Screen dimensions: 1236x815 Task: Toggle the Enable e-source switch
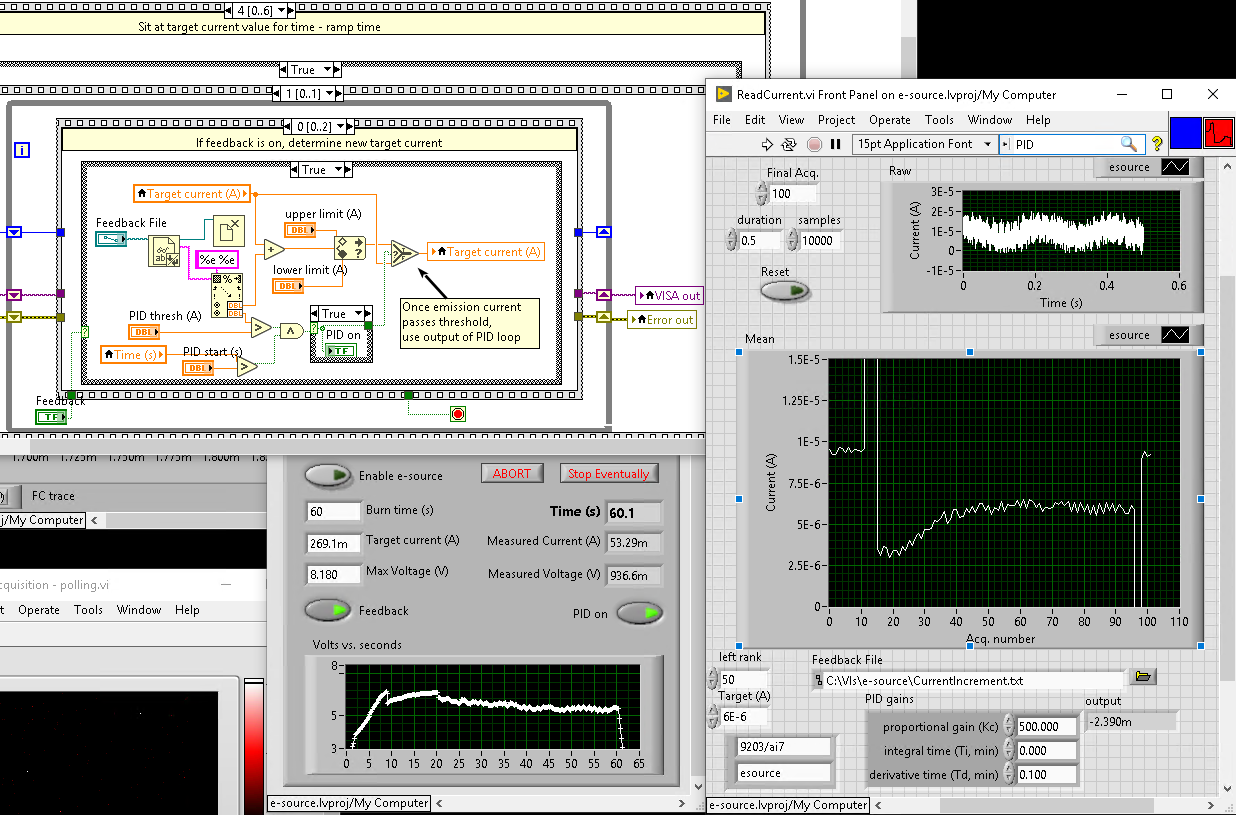click(x=328, y=475)
